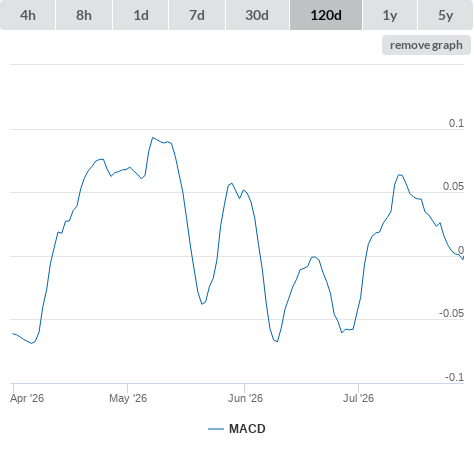Click the MACD peak near early May
Screen dimensions: 474x455
pyautogui.click(x=153, y=137)
